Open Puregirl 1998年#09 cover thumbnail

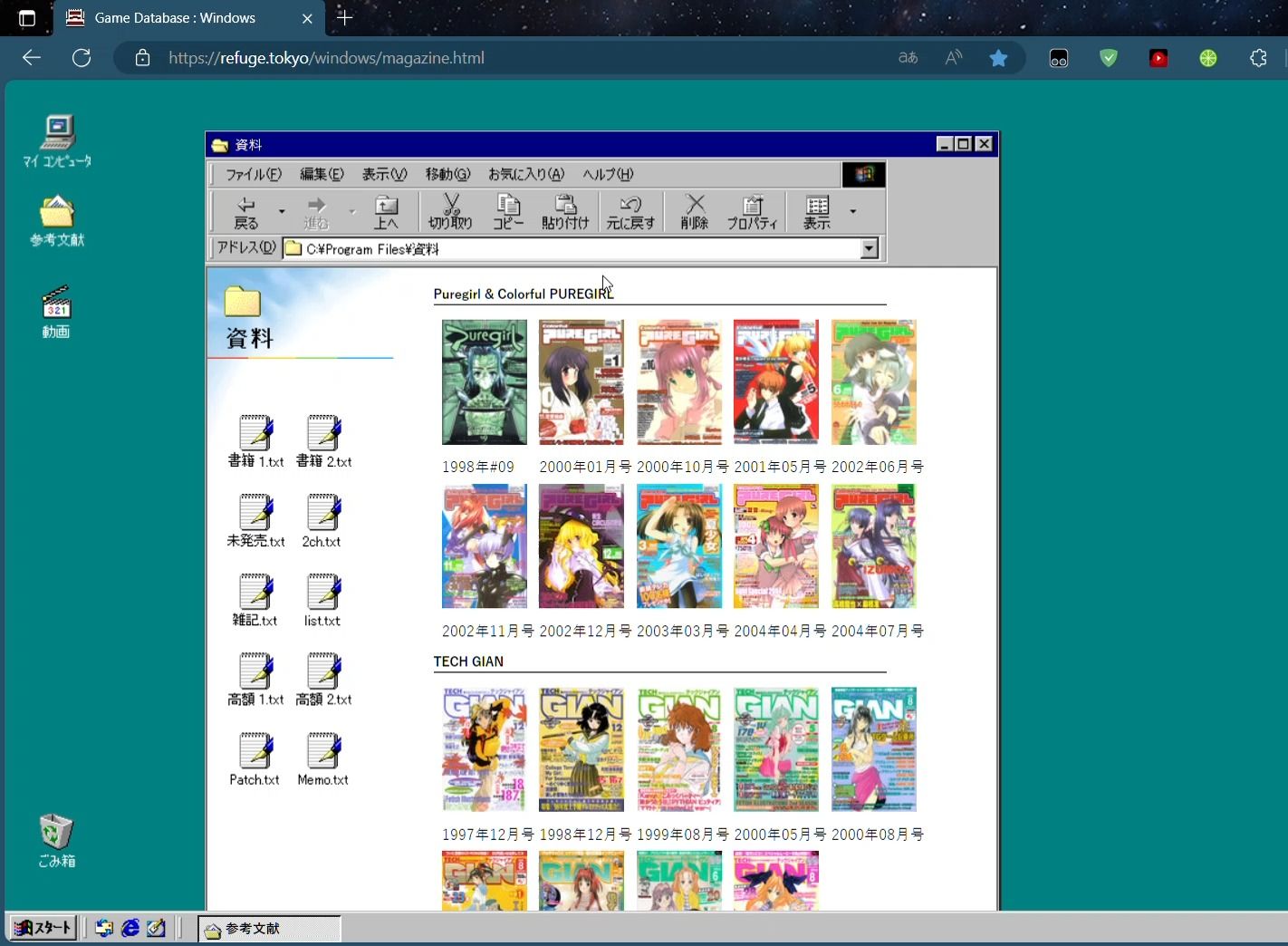coord(485,381)
